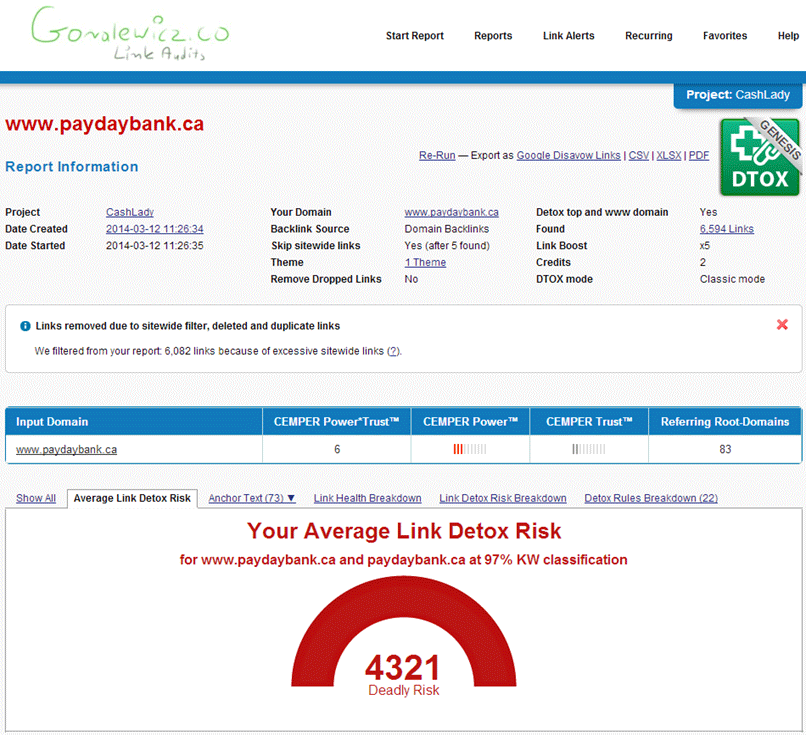806x735 pixels.
Task: Select the Average Link Detox Risk tab
Action: 132,498
